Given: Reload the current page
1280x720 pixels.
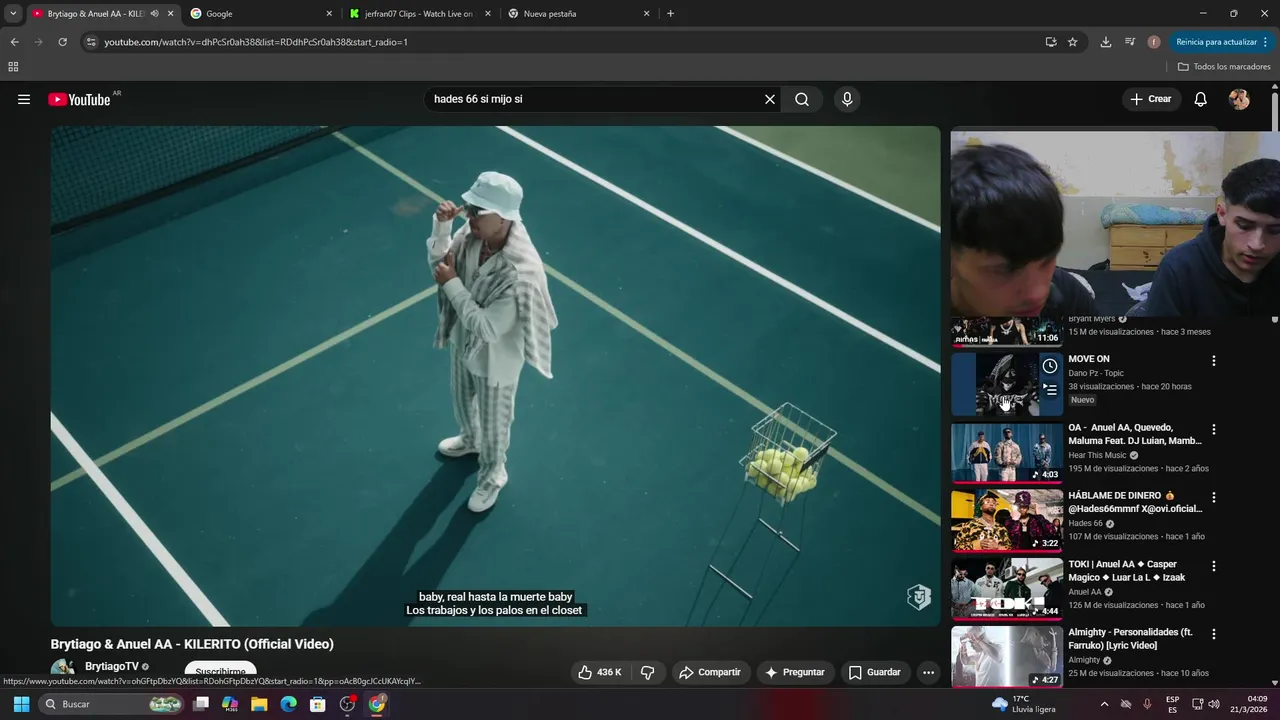Looking at the screenshot, I should tap(62, 42).
